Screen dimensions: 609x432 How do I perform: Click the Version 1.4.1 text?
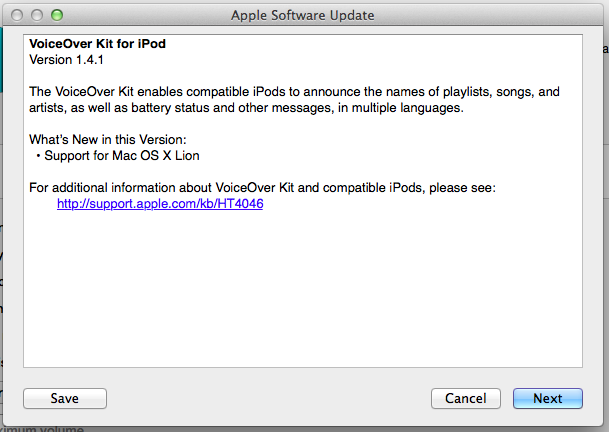[x=66, y=59]
